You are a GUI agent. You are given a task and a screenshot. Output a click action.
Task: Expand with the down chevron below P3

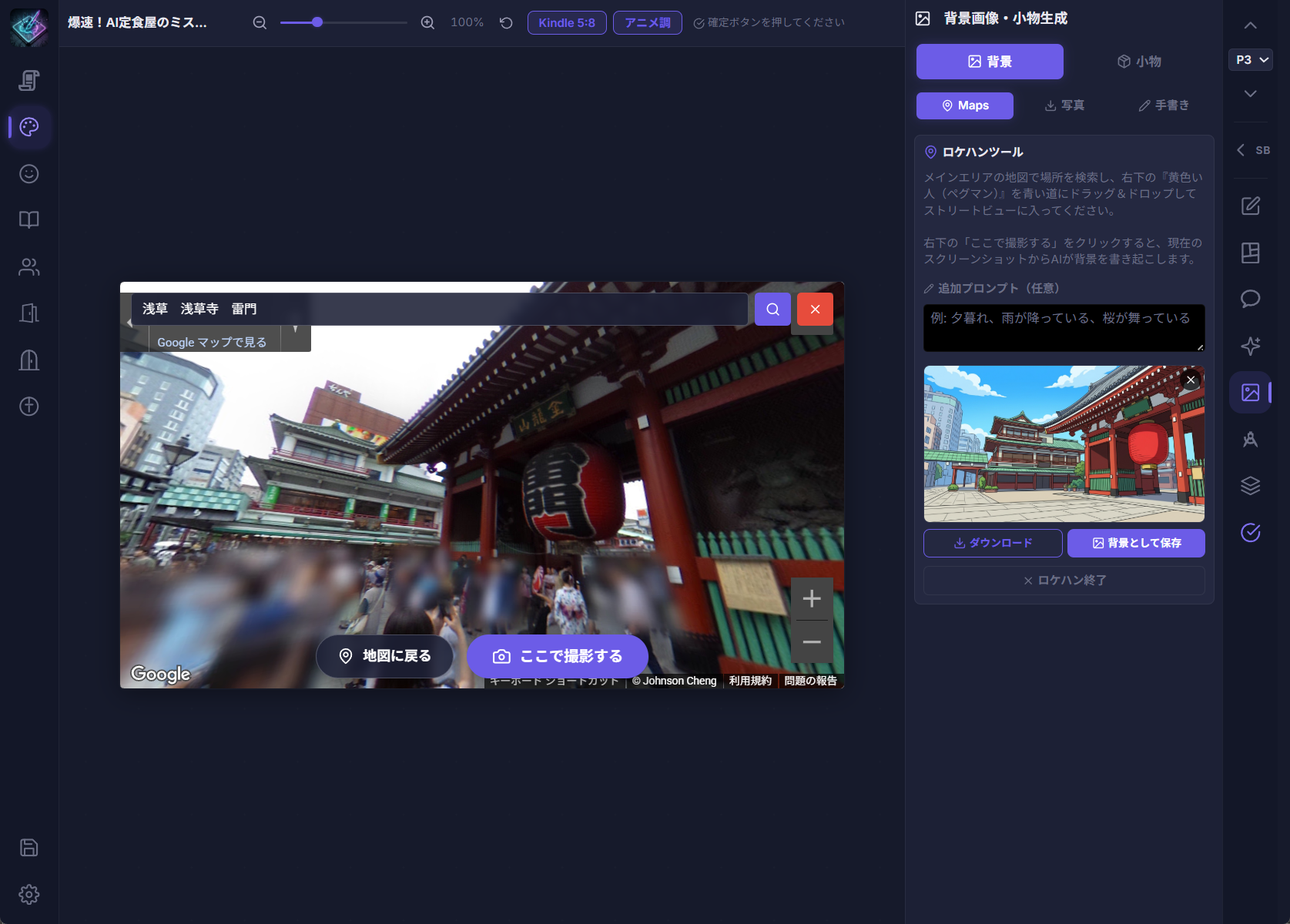coord(1250,94)
